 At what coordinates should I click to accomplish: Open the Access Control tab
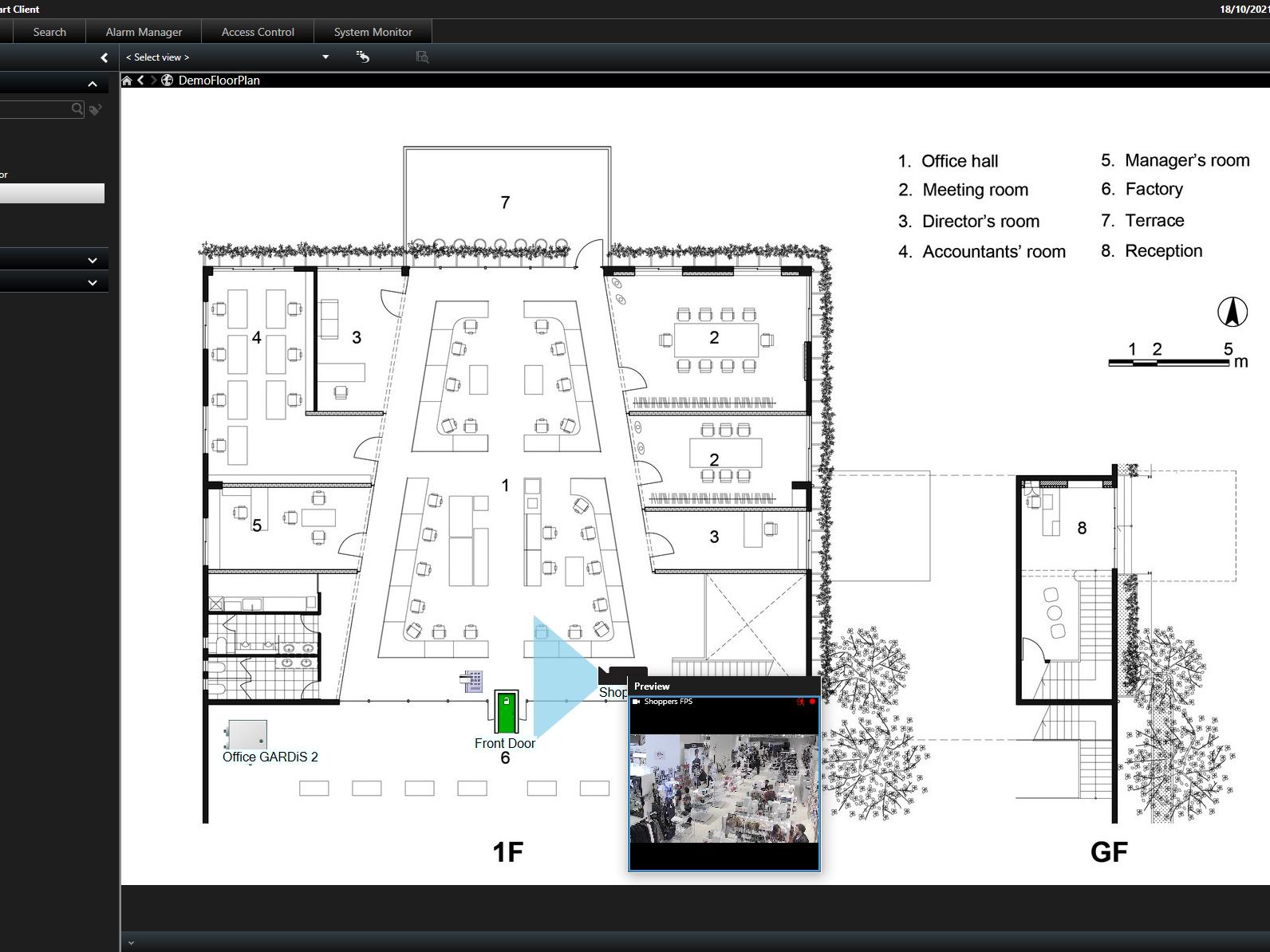258,32
